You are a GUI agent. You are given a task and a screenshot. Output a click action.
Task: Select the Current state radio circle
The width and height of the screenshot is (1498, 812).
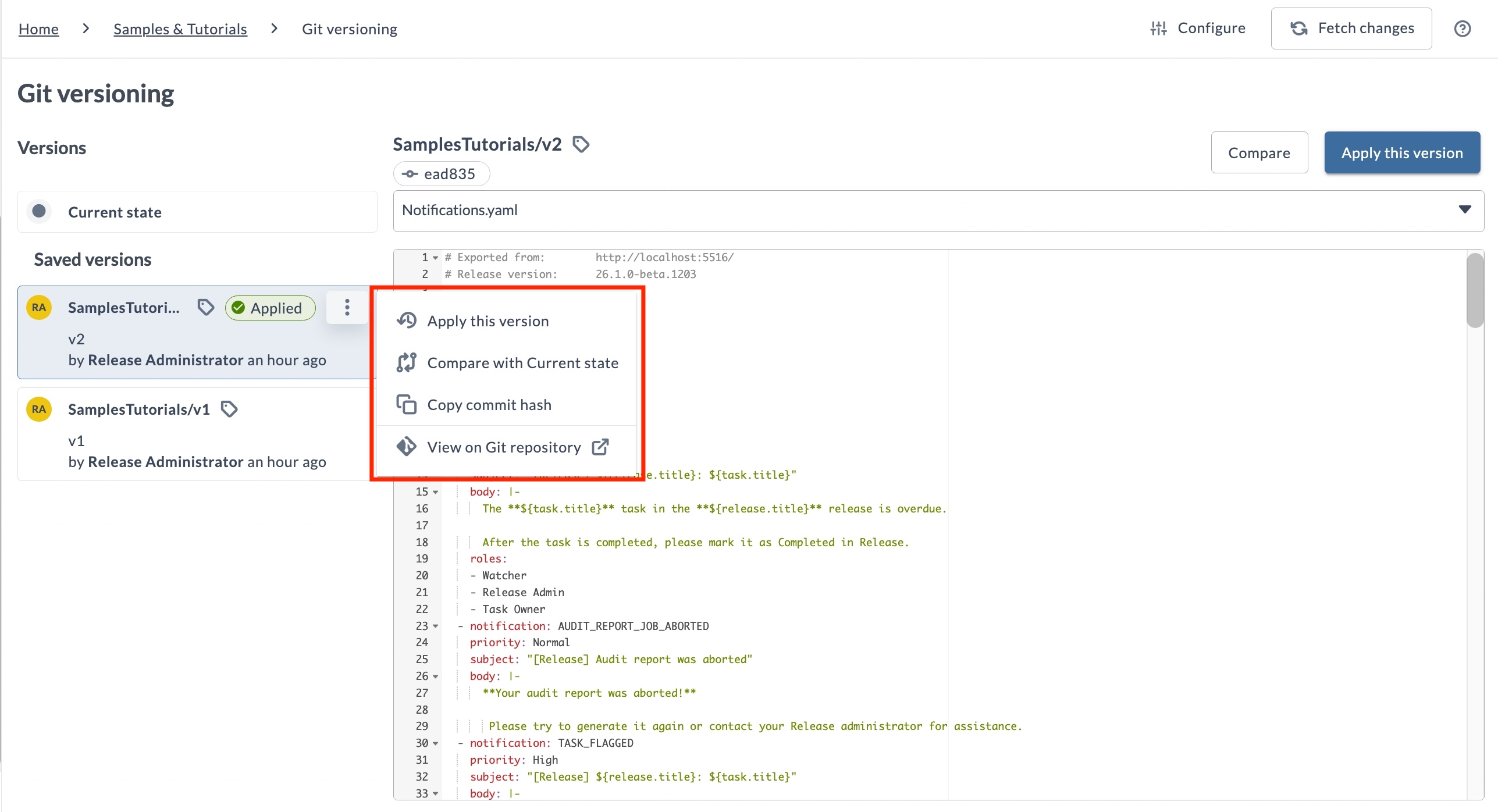pos(39,211)
